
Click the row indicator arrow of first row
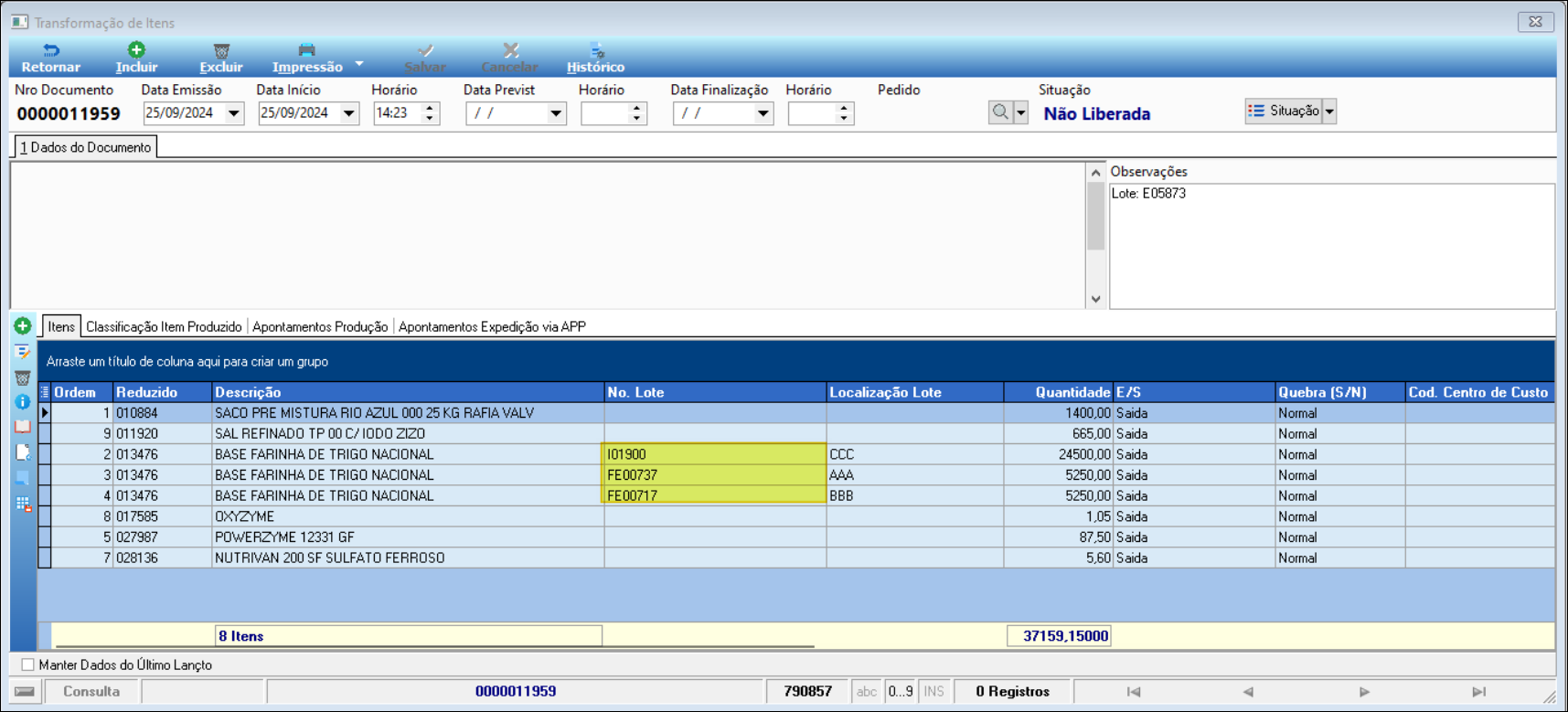point(45,413)
